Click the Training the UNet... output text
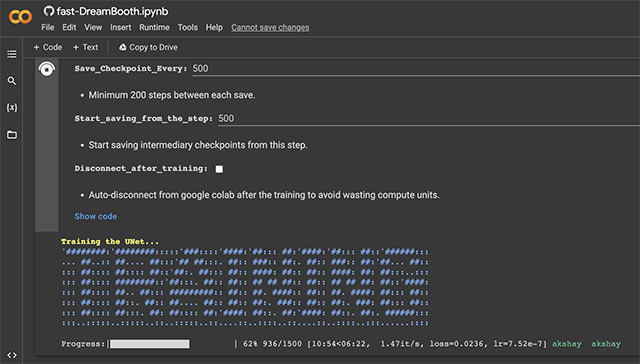Viewport: 640px width, 364px height. point(110,242)
